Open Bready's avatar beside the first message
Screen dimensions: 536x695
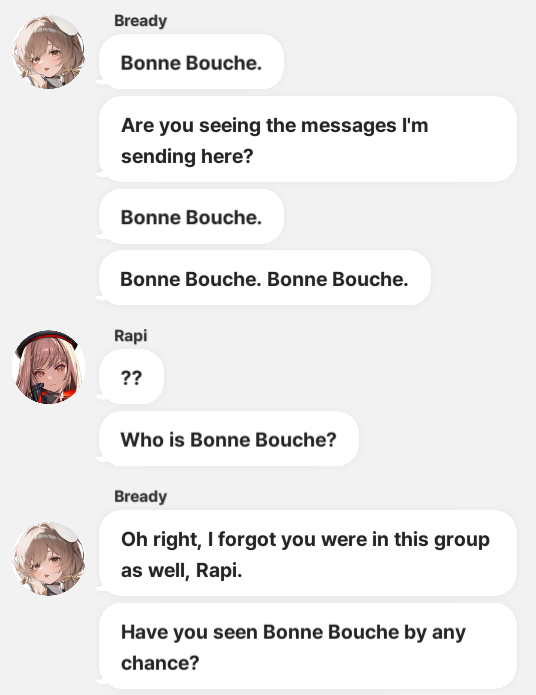49,52
